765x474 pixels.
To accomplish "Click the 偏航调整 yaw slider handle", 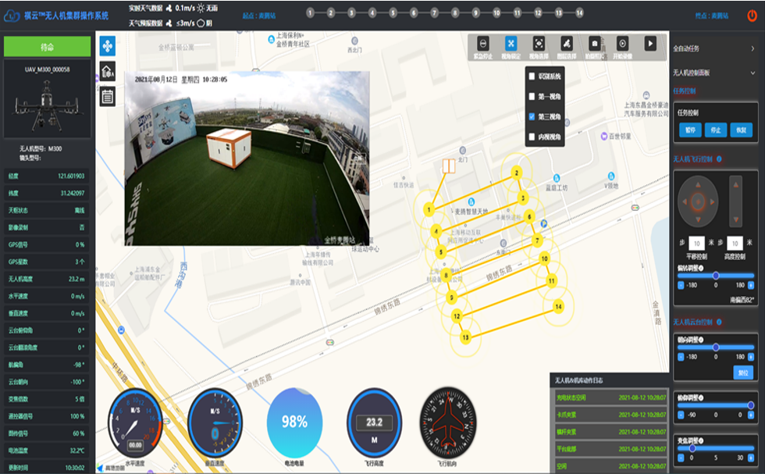I will pos(716,275).
